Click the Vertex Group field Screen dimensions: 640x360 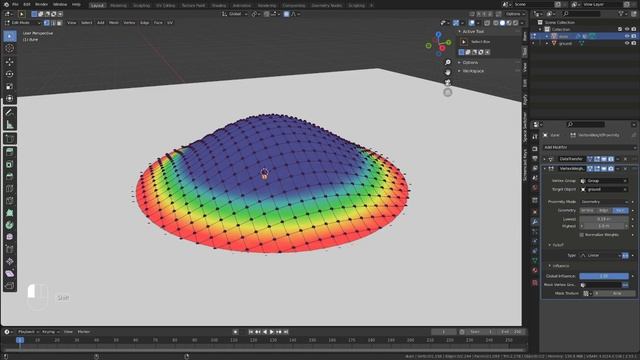point(604,181)
